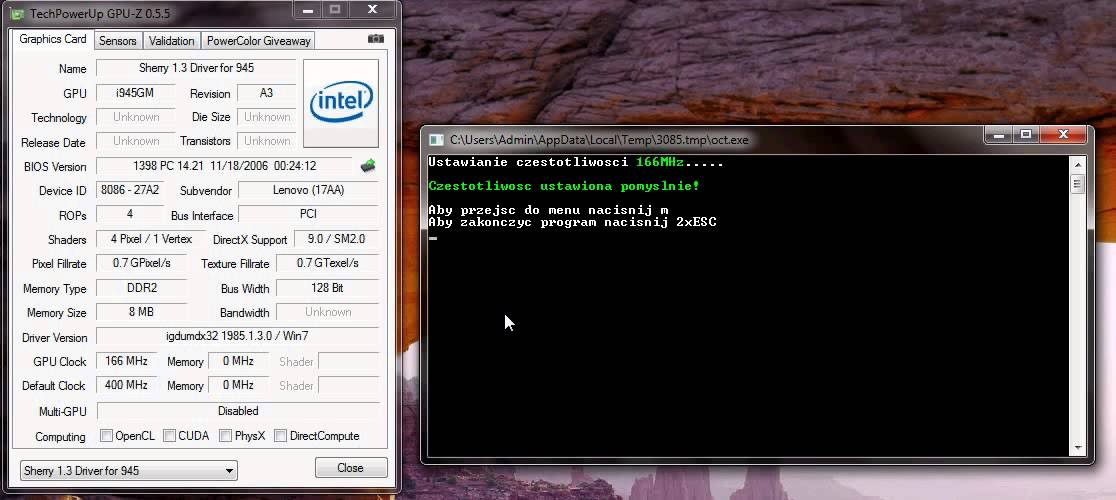Click the Bandwidth field showing Unknown
The image size is (1116, 500).
[327, 312]
